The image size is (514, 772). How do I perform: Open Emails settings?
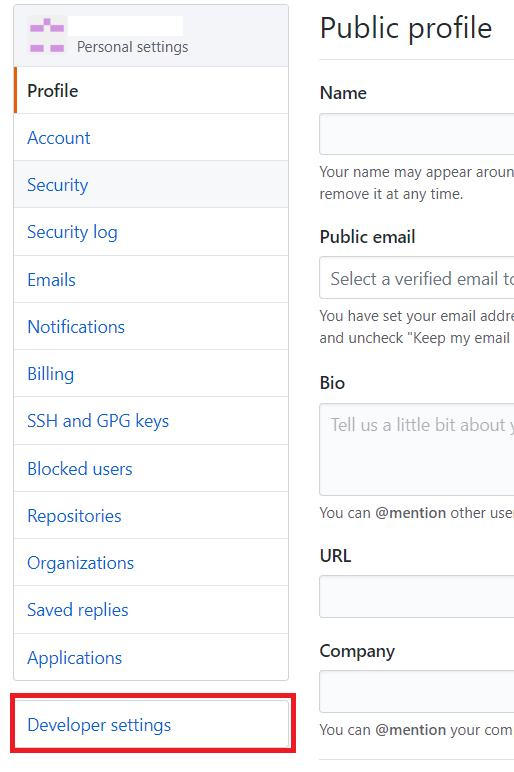coord(151,280)
